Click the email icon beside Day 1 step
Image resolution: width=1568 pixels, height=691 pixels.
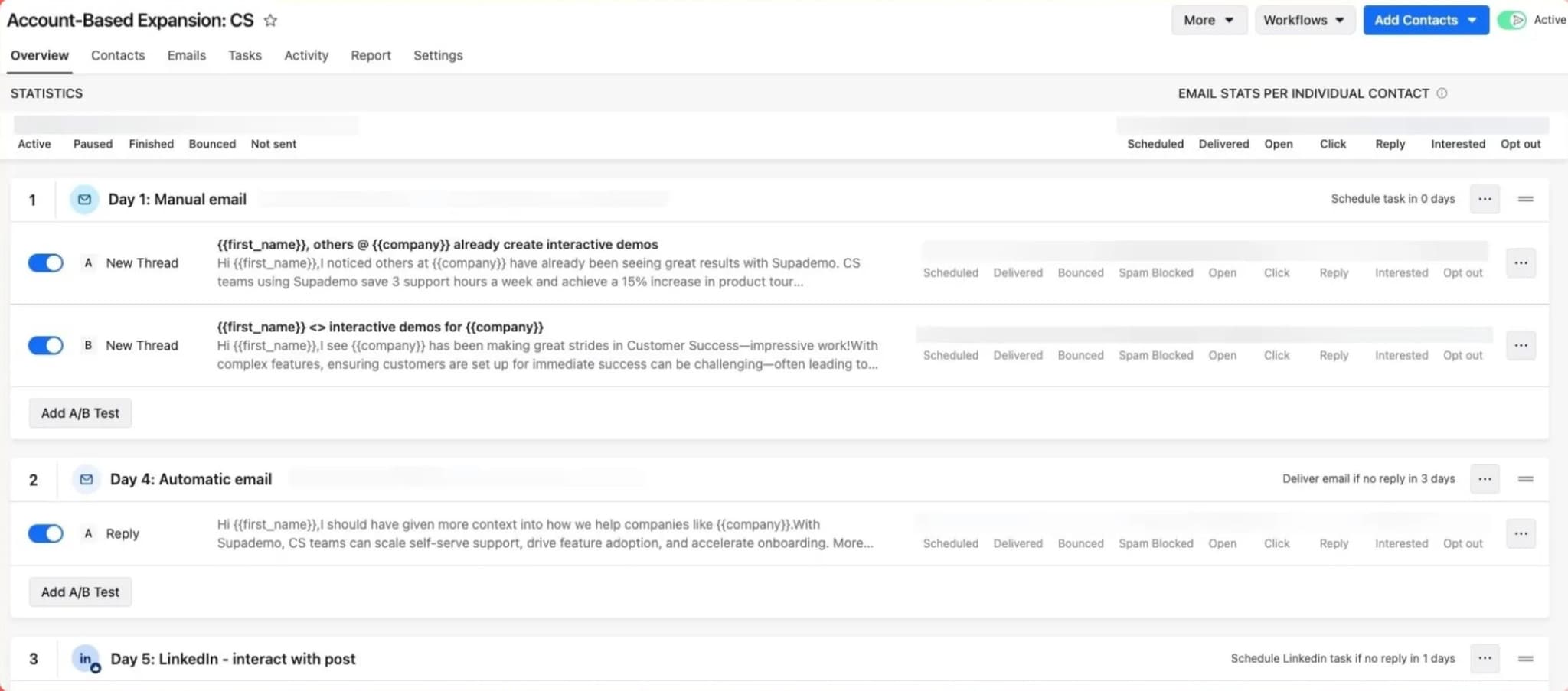[83, 198]
